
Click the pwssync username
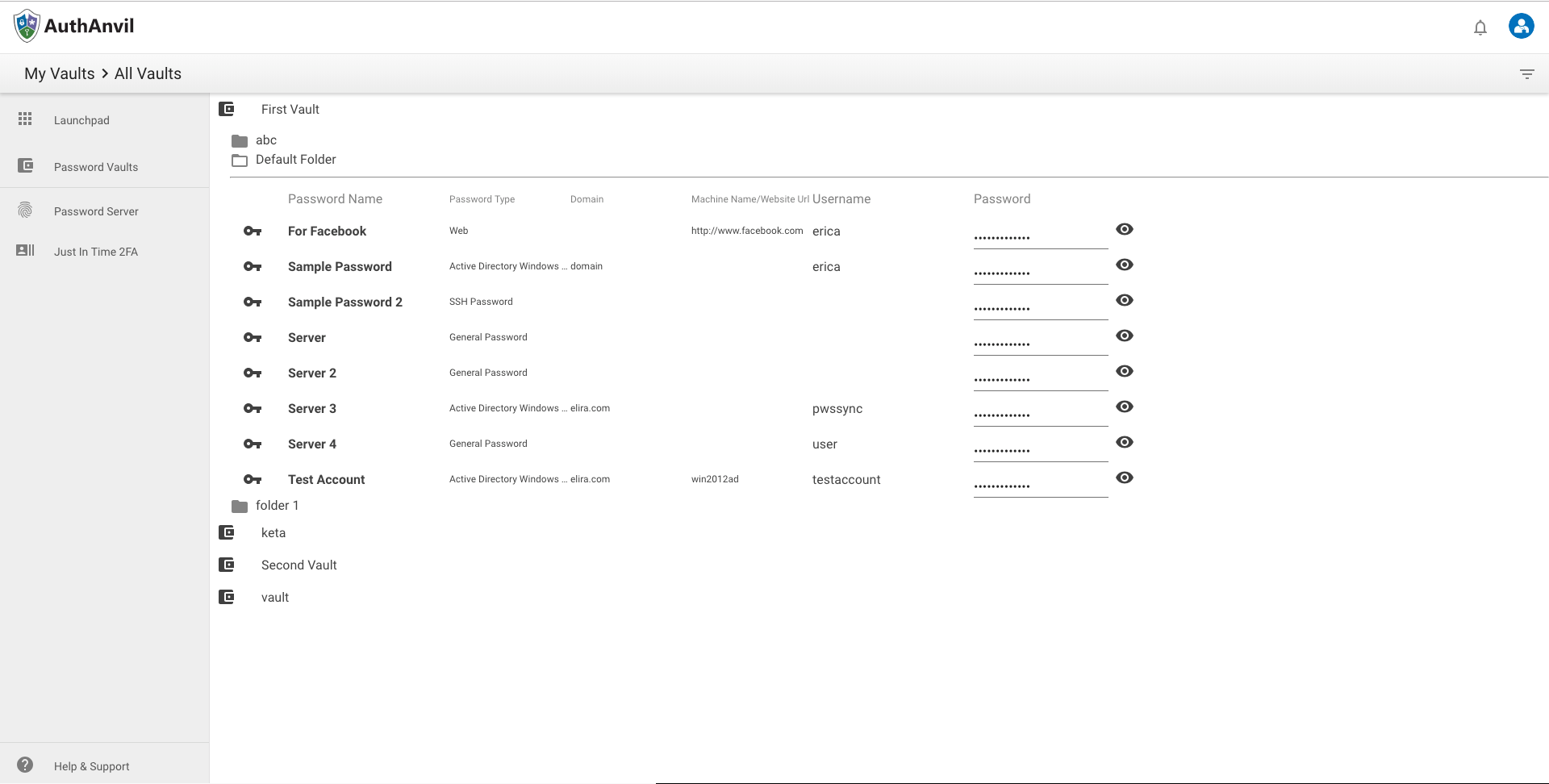coord(837,409)
